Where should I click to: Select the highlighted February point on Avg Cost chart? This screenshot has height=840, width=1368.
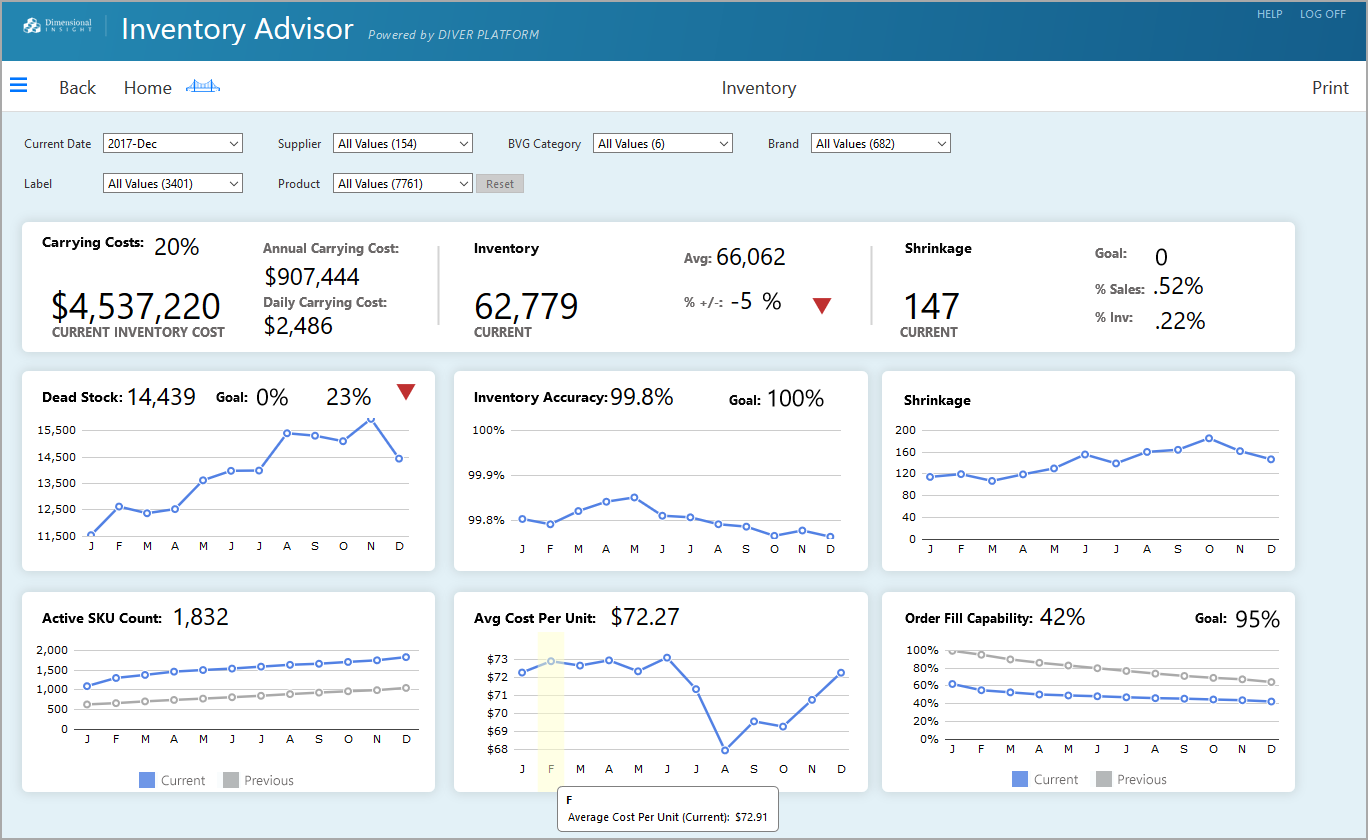pos(551,661)
